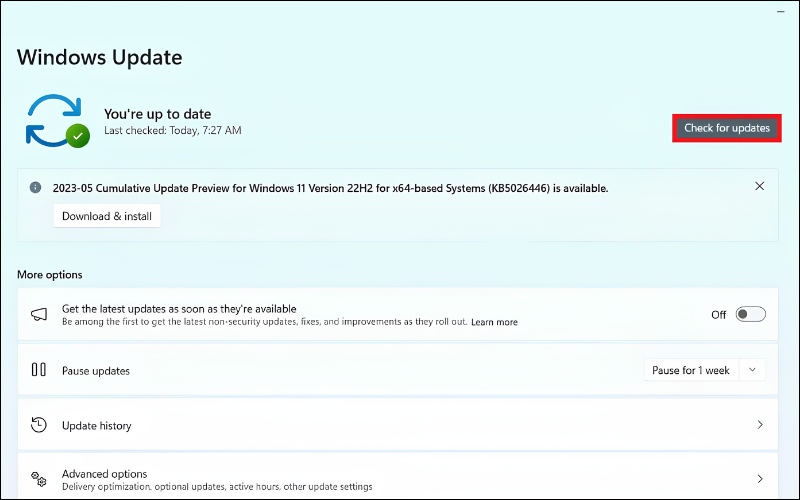Image resolution: width=800 pixels, height=500 pixels.
Task: Click the megaphone icon for latest updates
Action: pyautogui.click(x=39, y=314)
